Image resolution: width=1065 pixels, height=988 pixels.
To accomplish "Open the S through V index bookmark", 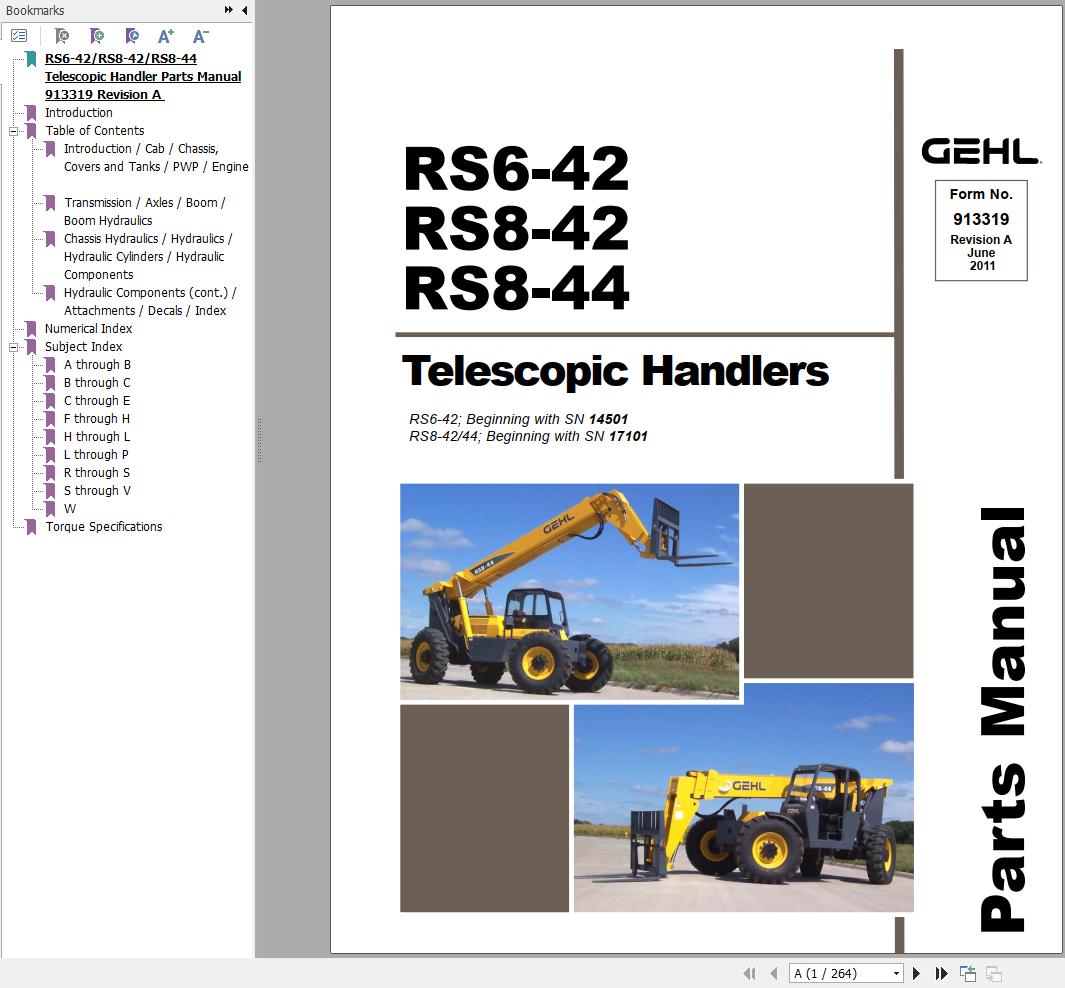I will [97, 490].
